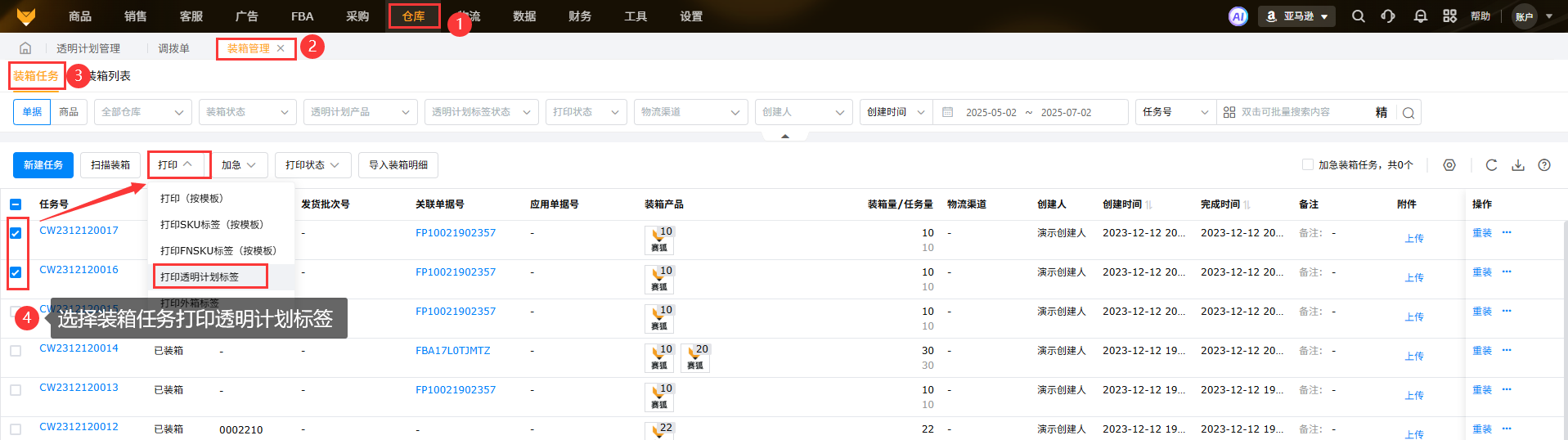Click the column settings gear icon
The height and width of the screenshot is (440, 1568).
1449,165
